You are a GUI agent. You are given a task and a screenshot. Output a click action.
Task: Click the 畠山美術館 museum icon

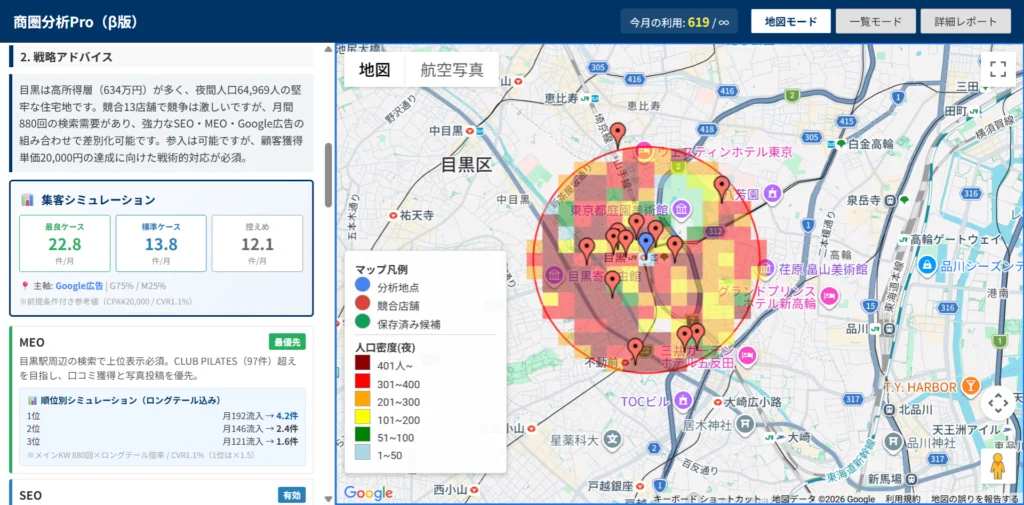pyautogui.click(x=765, y=269)
